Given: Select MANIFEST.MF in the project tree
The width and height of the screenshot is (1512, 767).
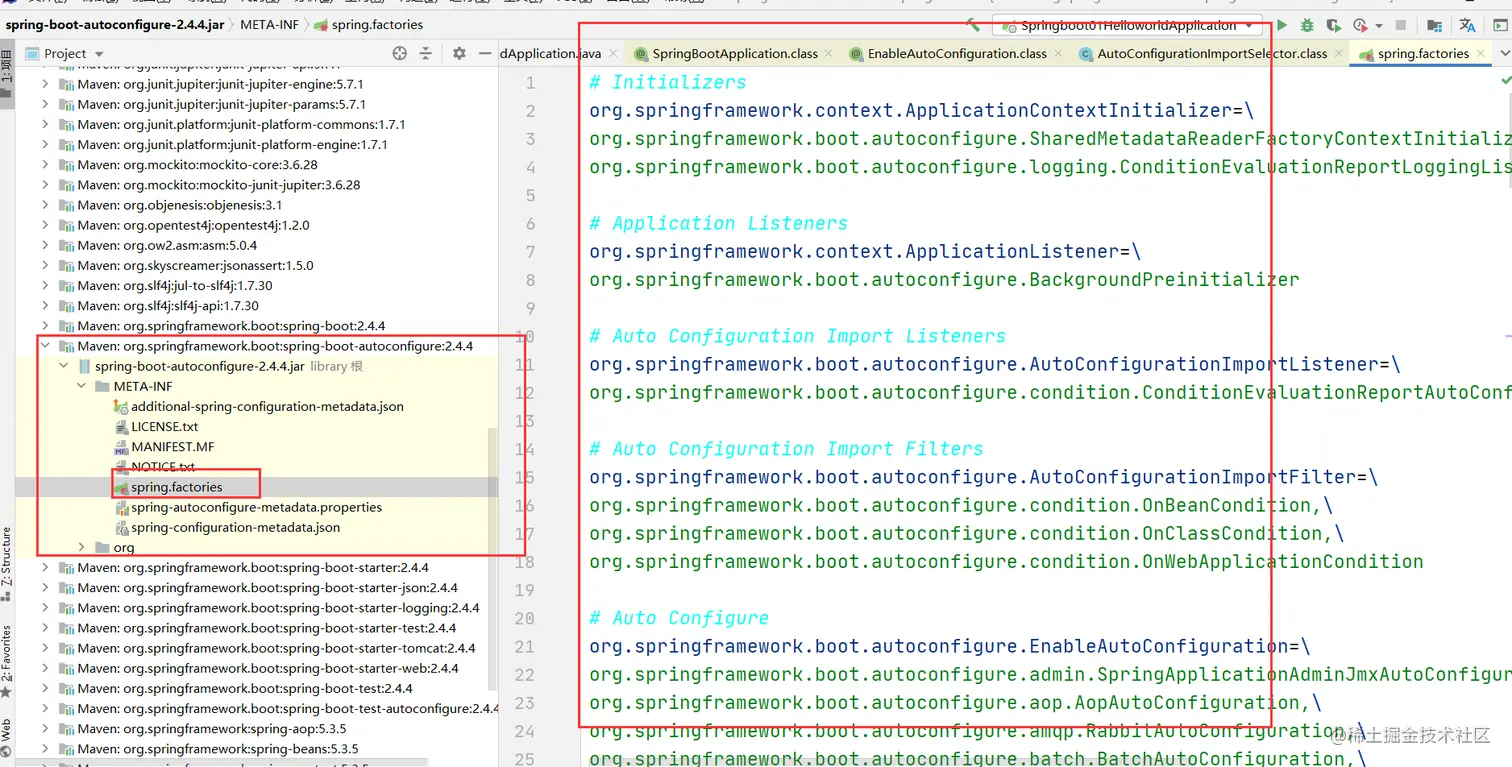Looking at the screenshot, I should coord(172,446).
